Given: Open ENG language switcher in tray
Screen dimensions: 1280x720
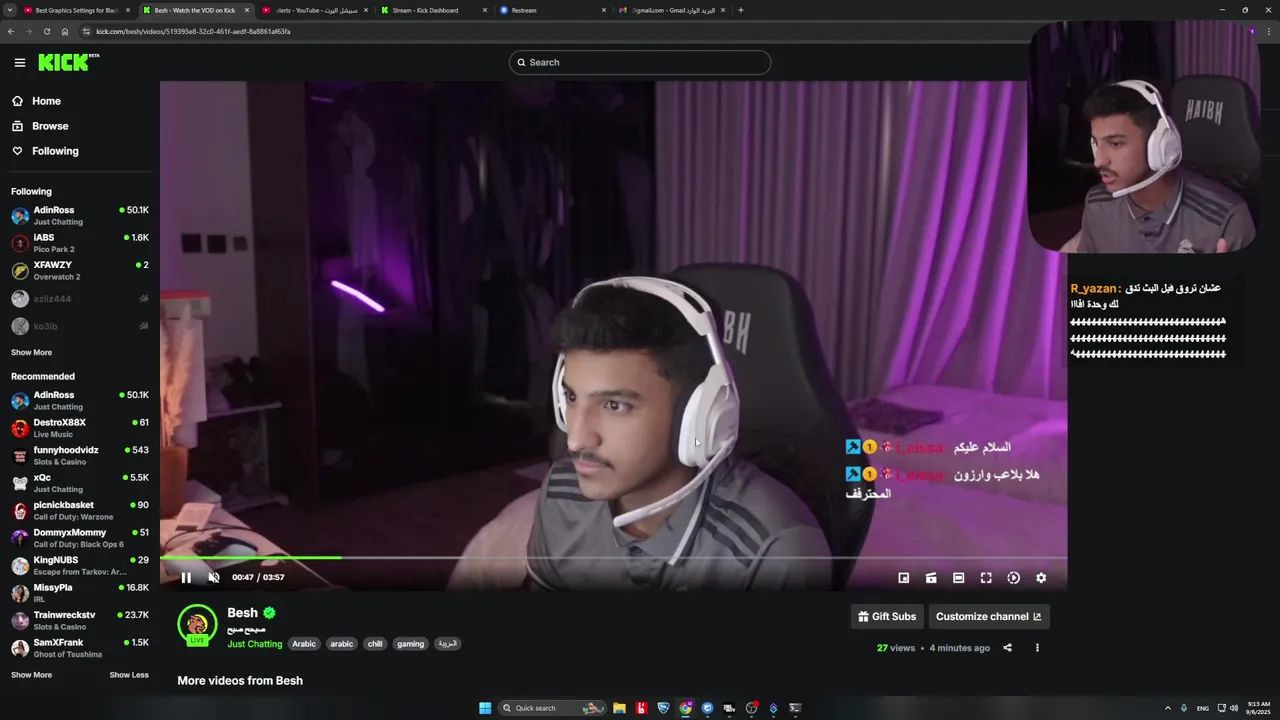Looking at the screenshot, I should (x=1202, y=708).
